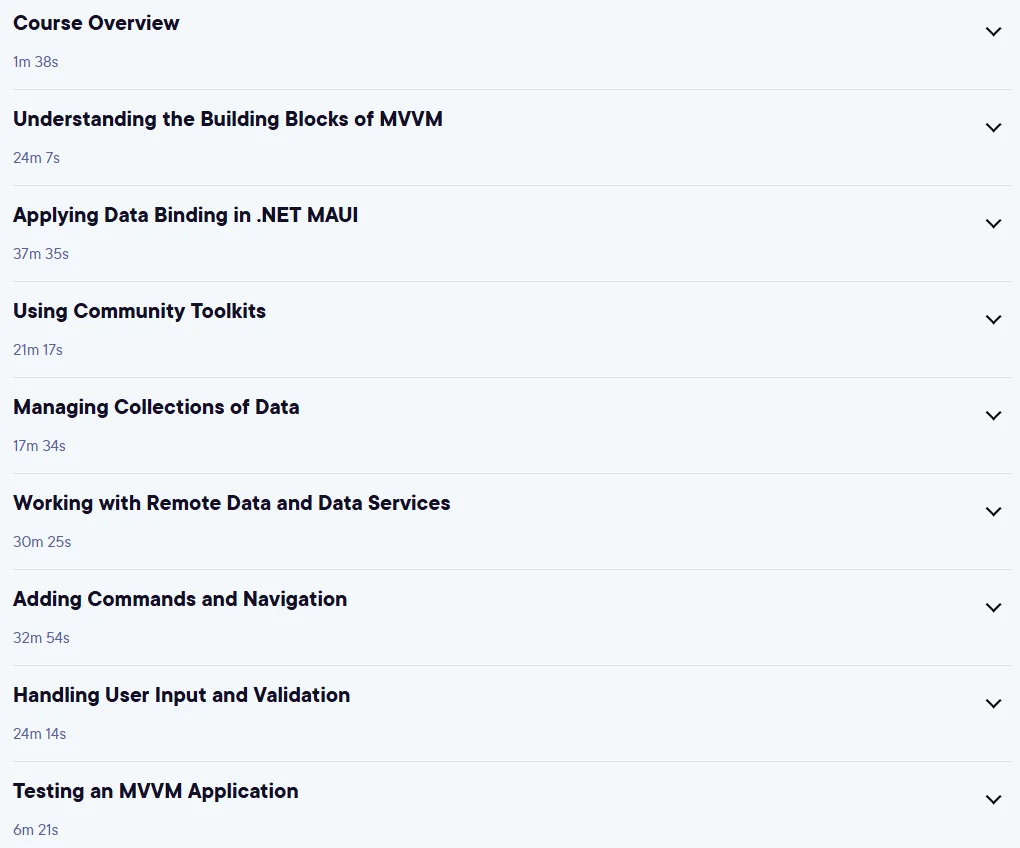Expand the Course Overview chevron
Screen dimensions: 1020x848
(x=993, y=31)
